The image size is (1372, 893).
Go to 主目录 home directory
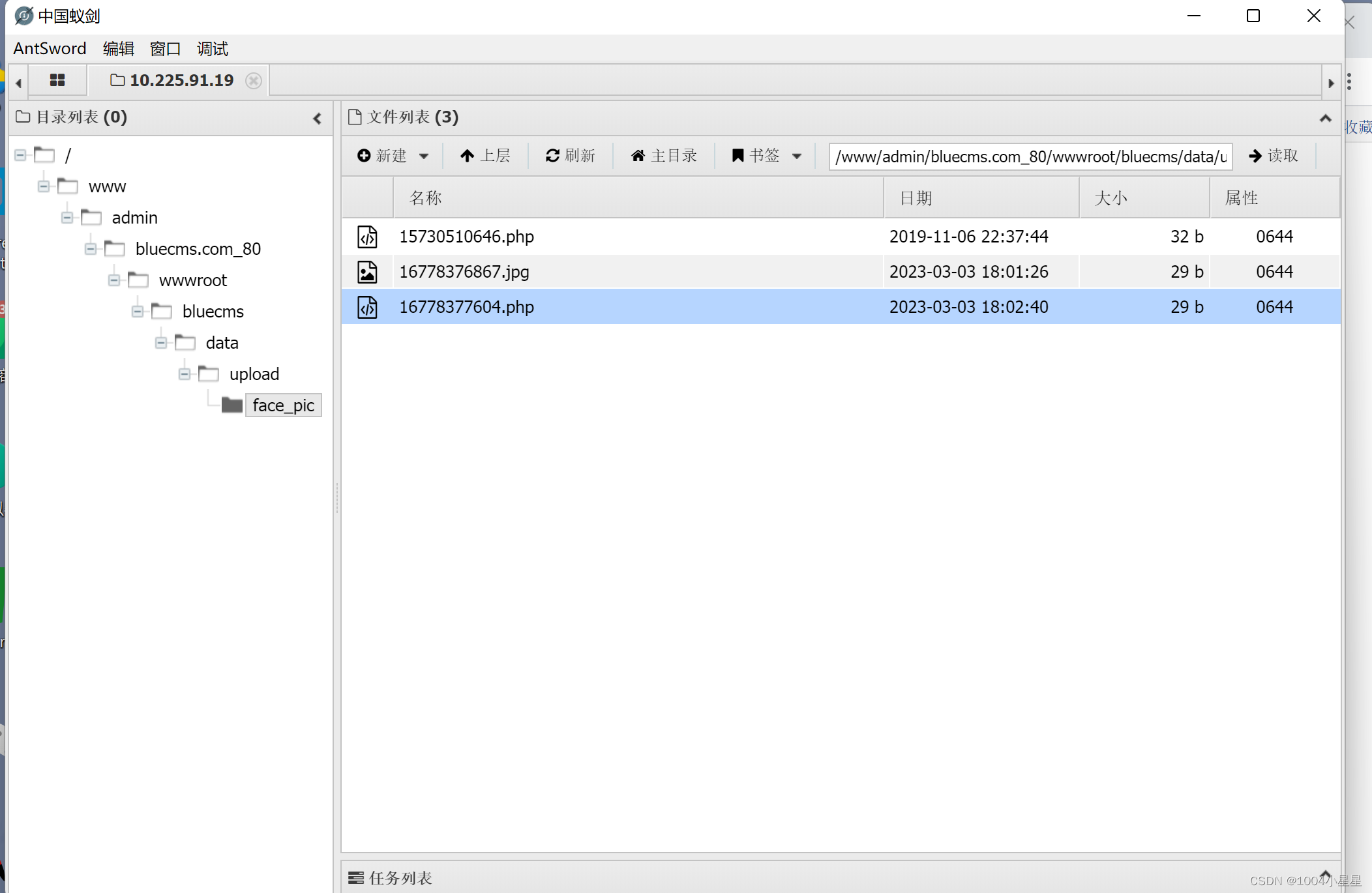(664, 156)
